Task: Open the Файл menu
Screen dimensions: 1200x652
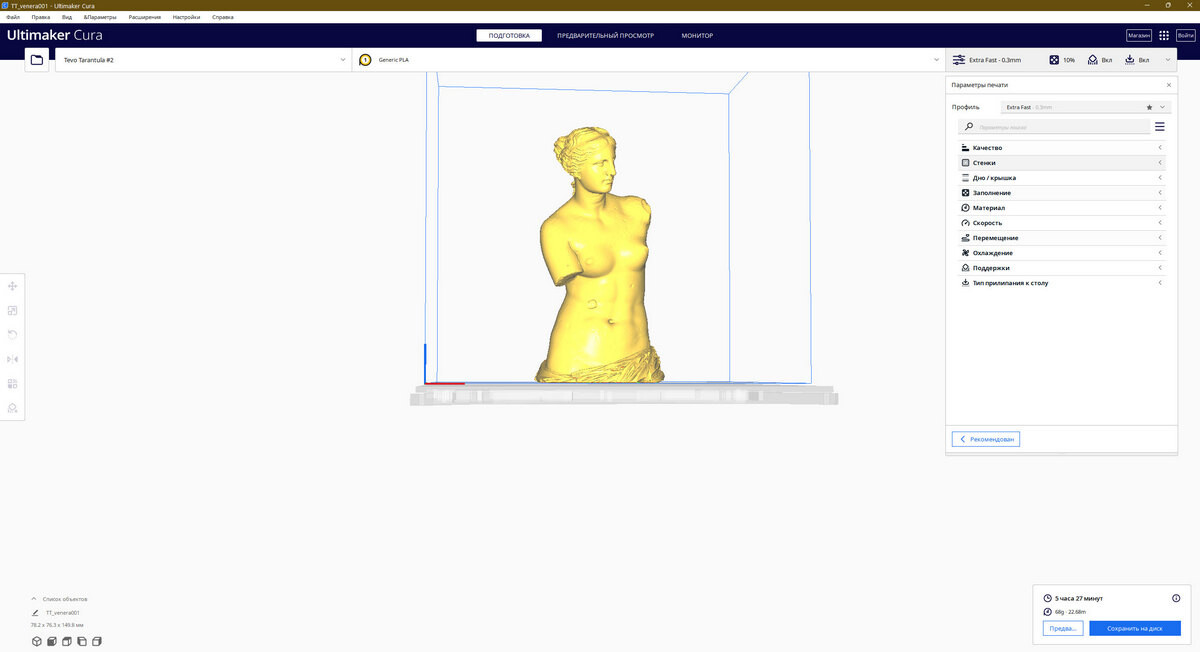Action: pyautogui.click(x=13, y=17)
